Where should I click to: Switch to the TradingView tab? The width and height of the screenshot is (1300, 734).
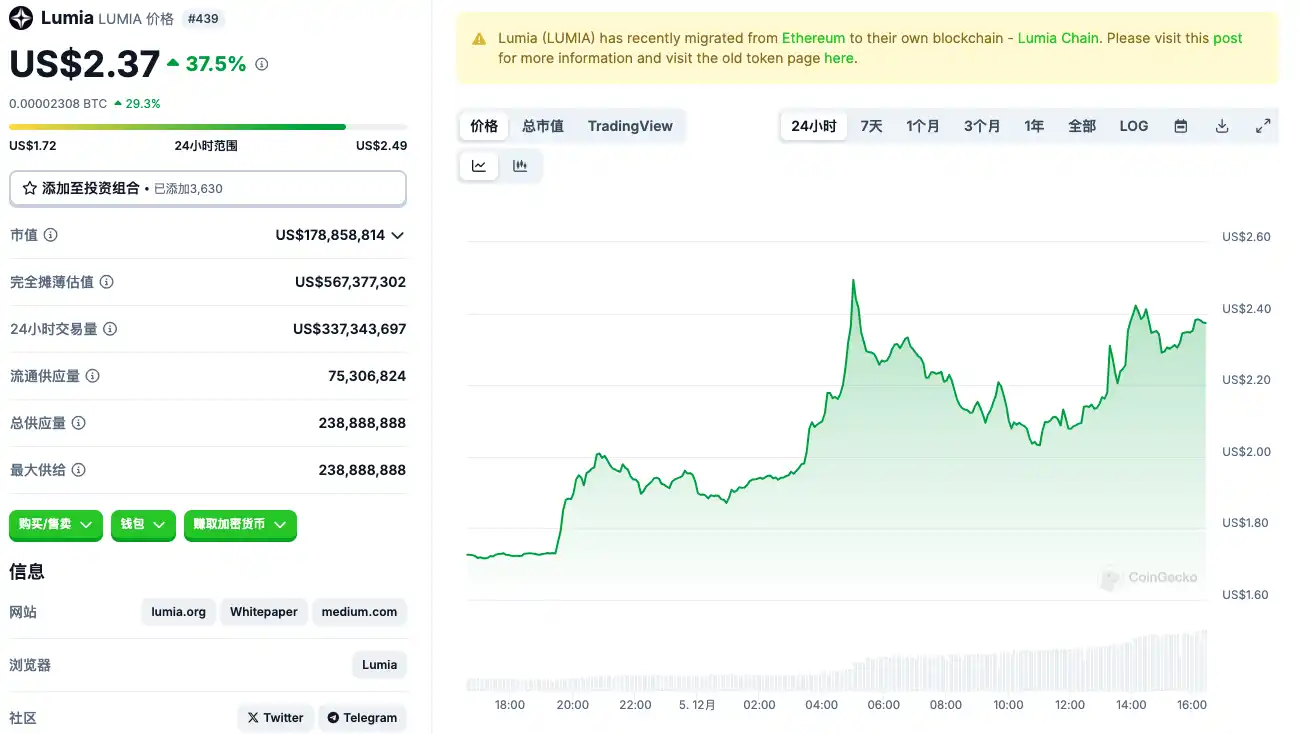(x=630, y=126)
